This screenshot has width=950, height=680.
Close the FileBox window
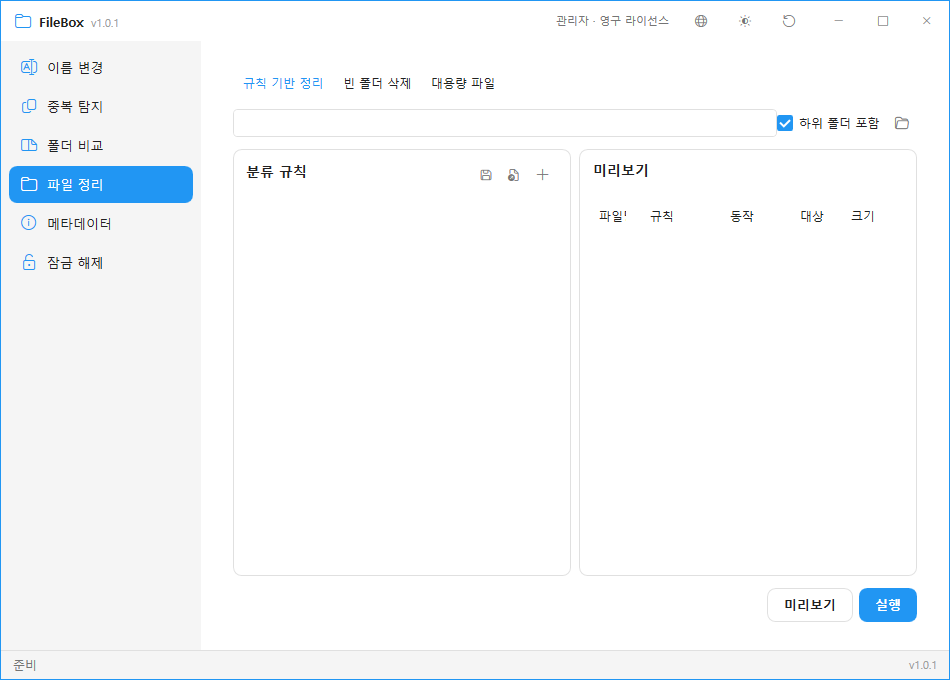point(926,21)
